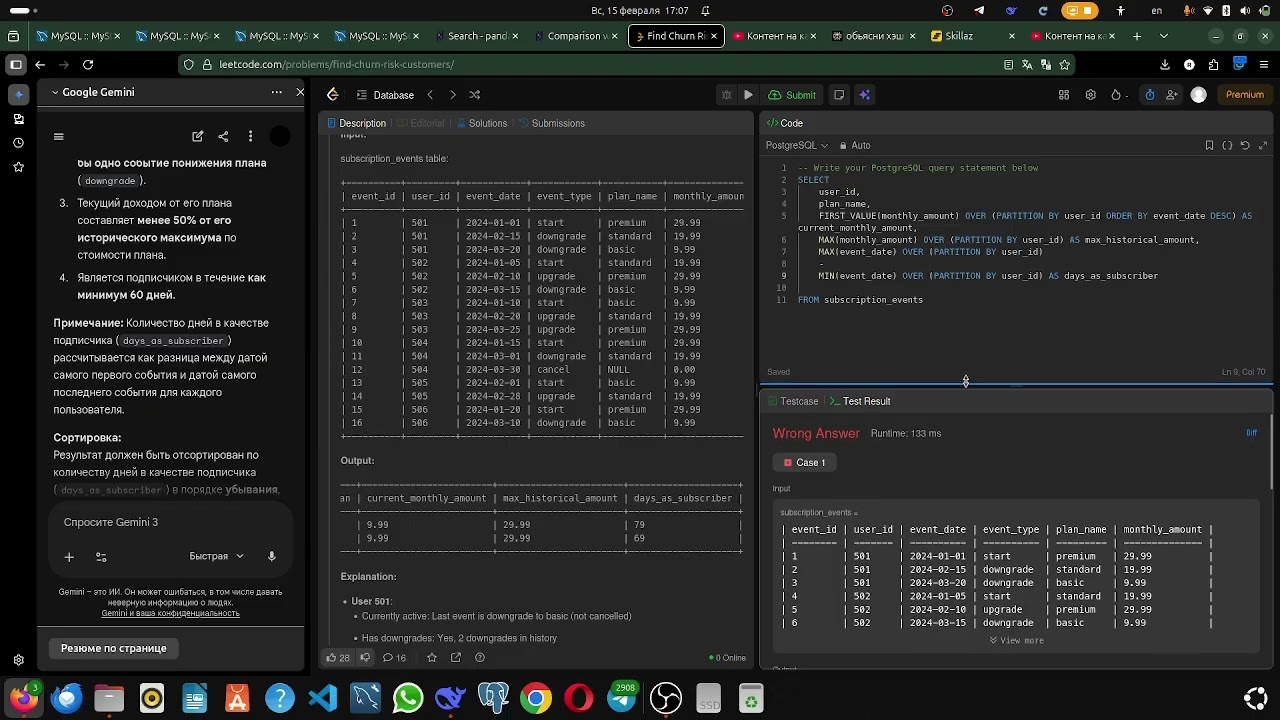Screen dimensions: 1280x720
Task: Open Gemini panel more options dots
Action: (x=277, y=92)
